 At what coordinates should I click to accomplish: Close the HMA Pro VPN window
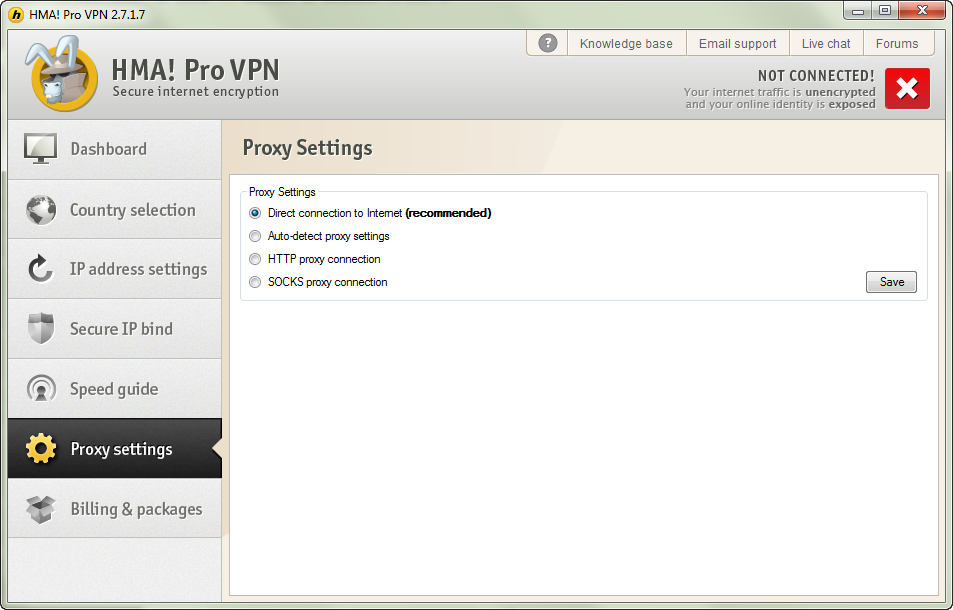coord(922,10)
